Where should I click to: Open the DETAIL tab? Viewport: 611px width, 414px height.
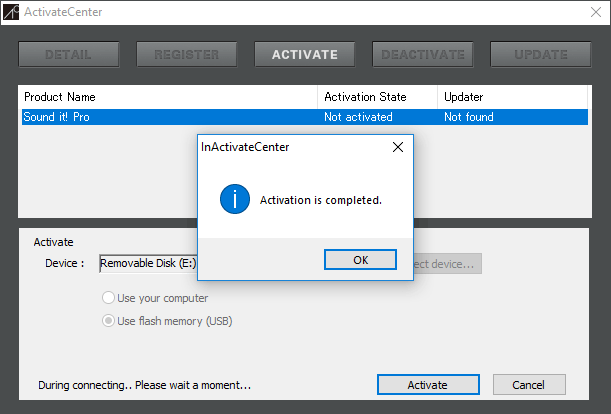click(x=69, y=55)
